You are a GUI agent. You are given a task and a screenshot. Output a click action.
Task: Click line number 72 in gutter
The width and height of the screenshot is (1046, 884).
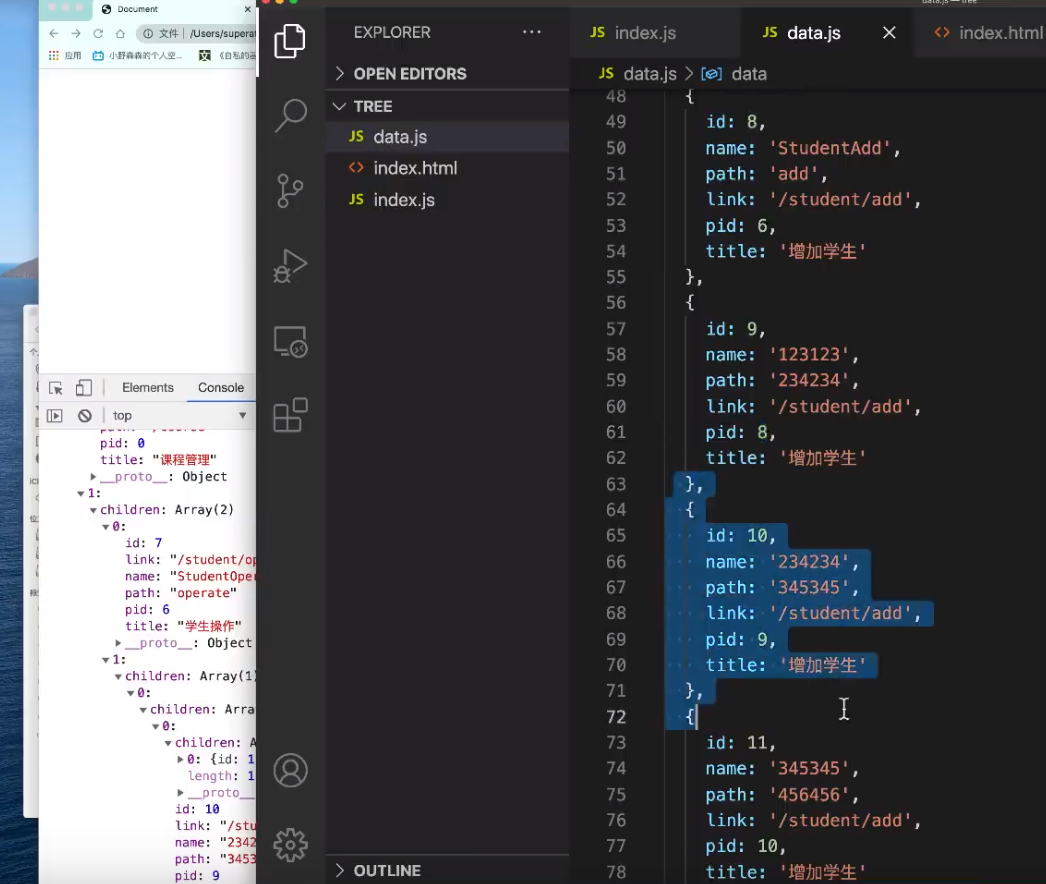tap(616, 717)
